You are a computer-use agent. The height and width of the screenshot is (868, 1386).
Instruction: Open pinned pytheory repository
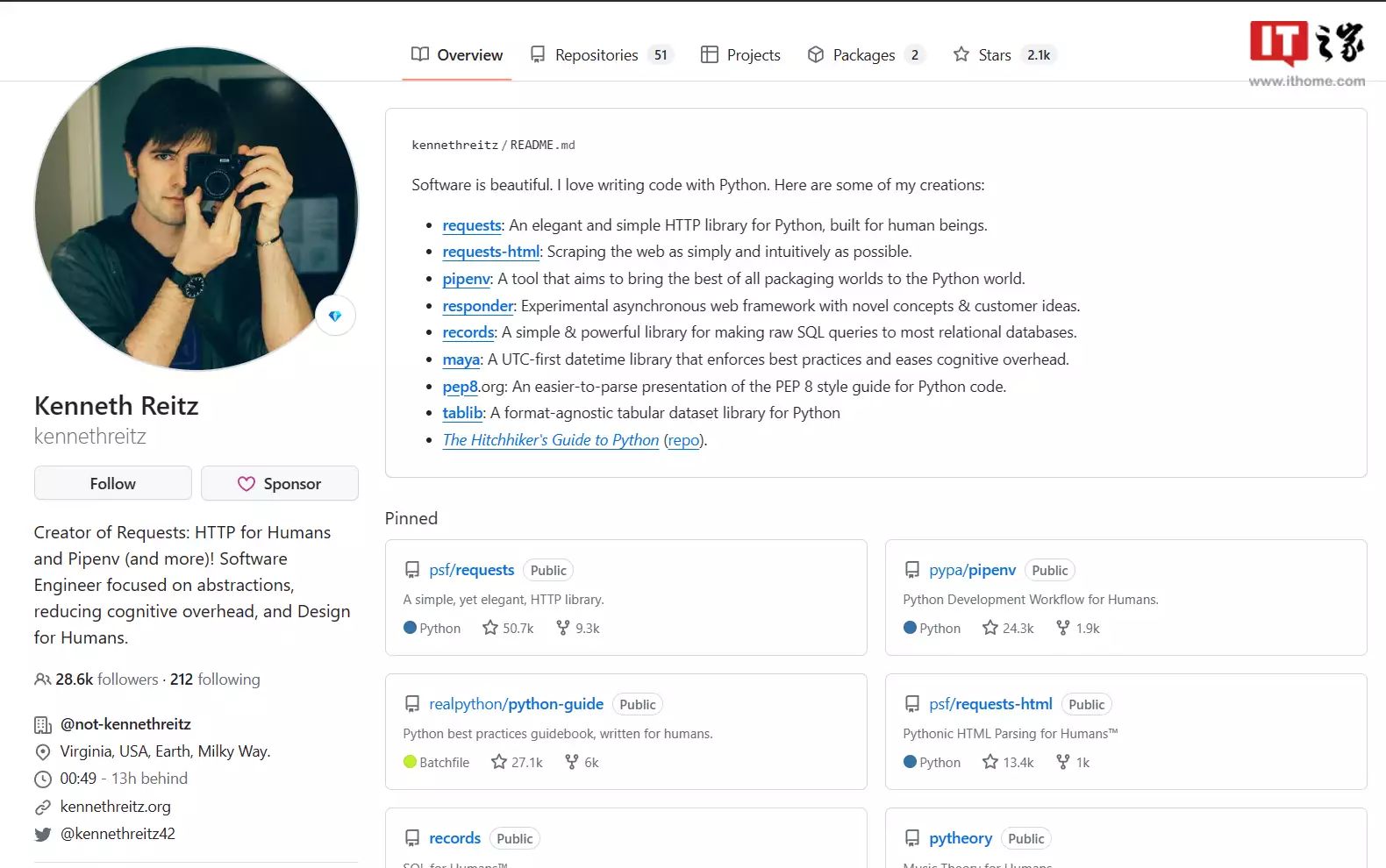(961, 838)
